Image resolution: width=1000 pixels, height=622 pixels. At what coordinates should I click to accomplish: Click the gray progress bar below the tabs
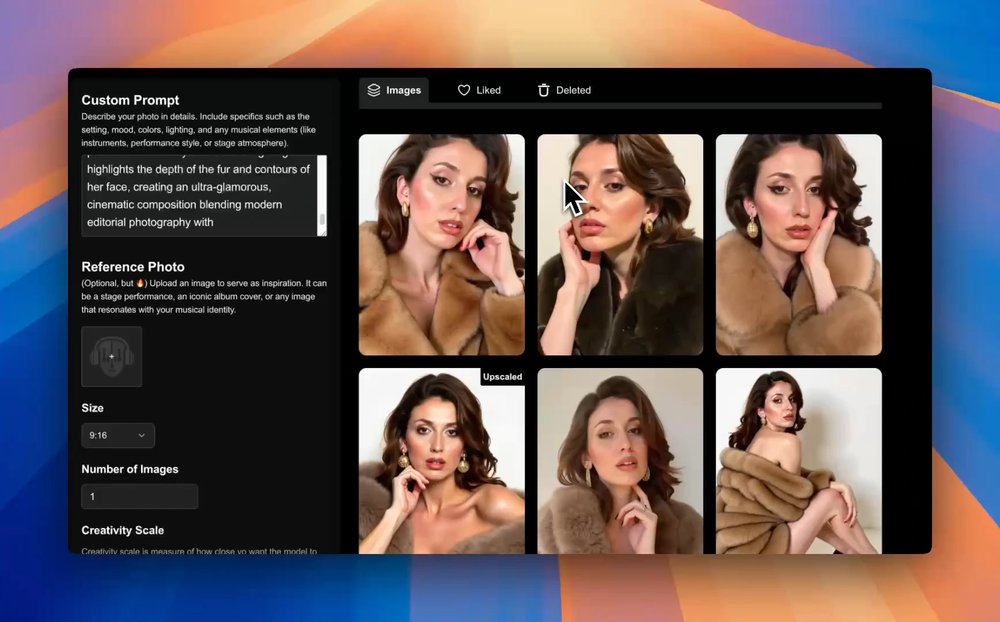point(620,106)
